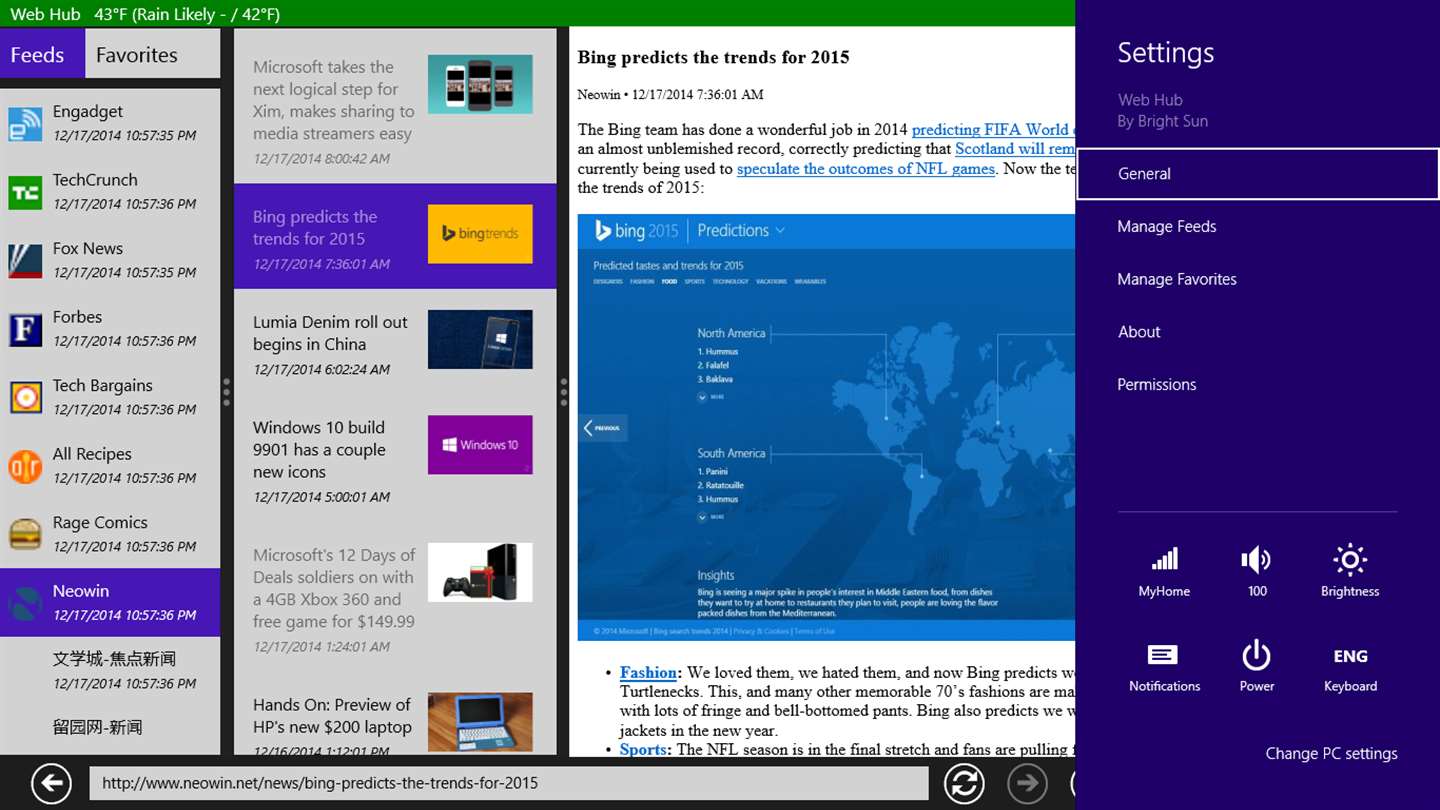Click the divider handle between feeds and articles
This screenshot has width=1440, height=810.
pos(226,392)
